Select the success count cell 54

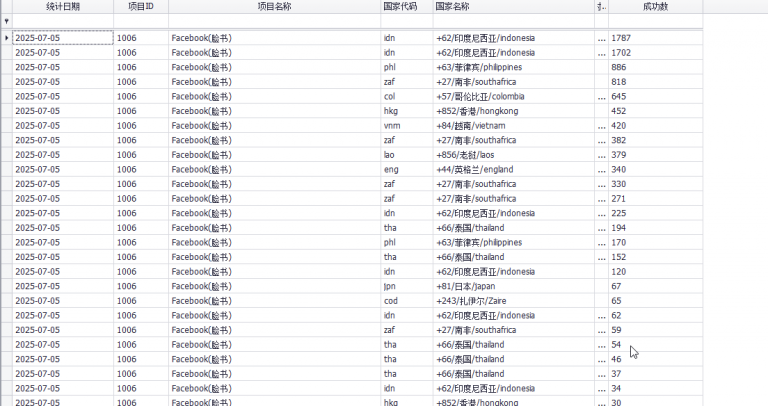[656, 344]
